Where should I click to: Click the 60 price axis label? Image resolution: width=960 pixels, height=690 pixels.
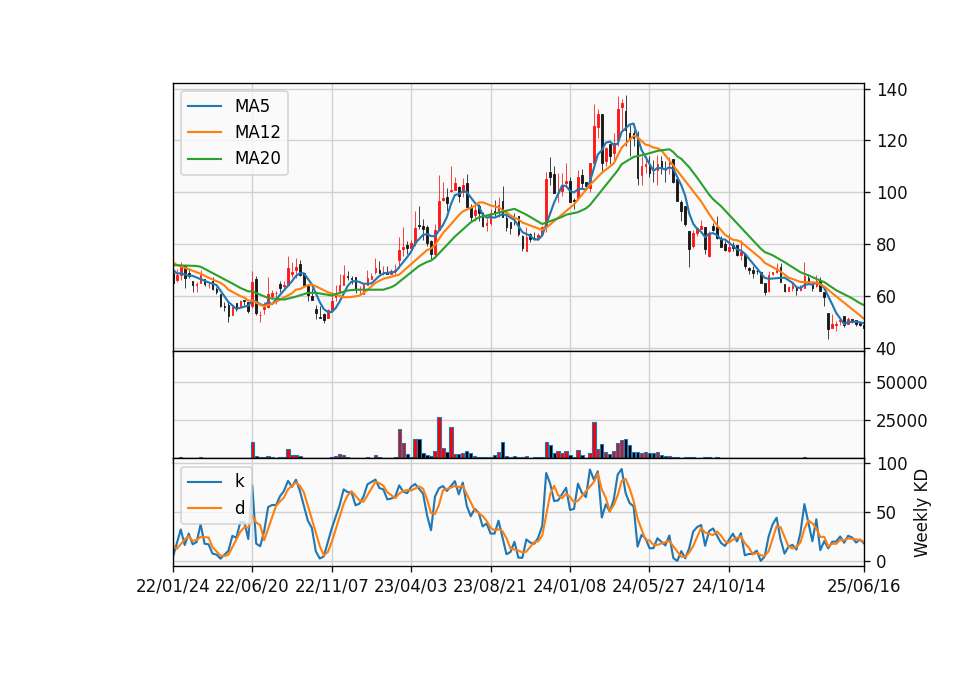(x=887, y=297)
